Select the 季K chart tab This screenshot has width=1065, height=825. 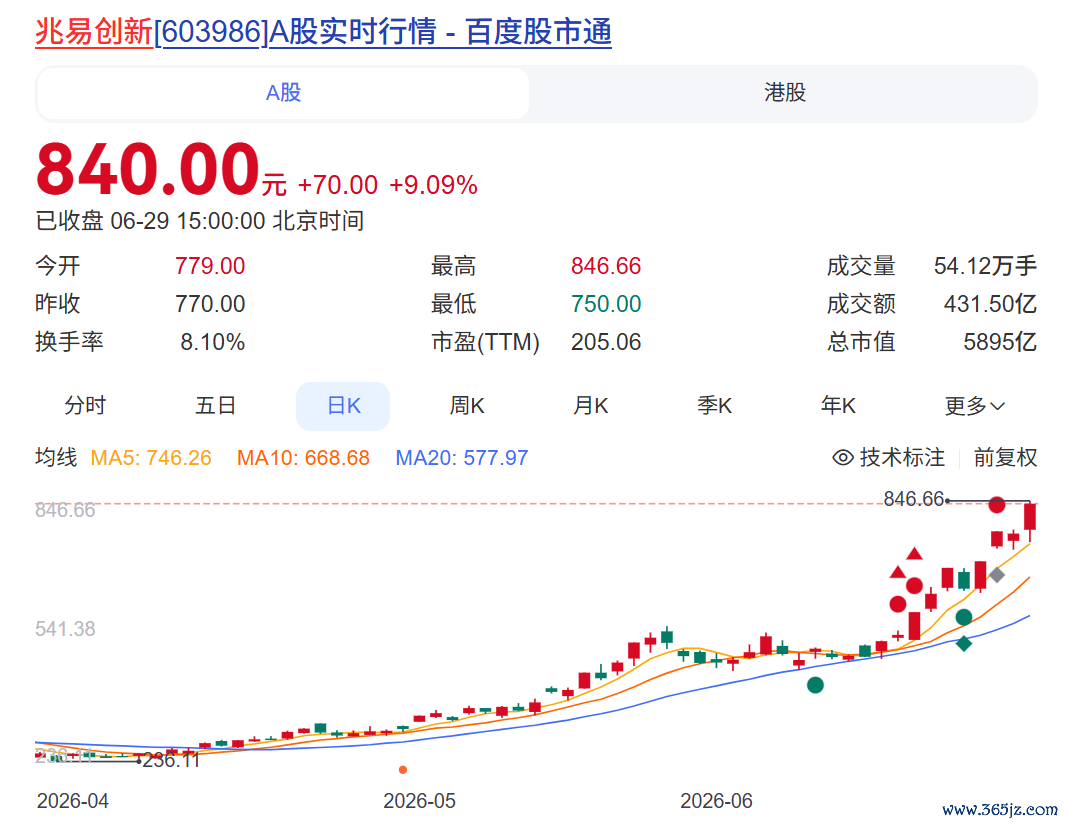[x=714, y=406]
